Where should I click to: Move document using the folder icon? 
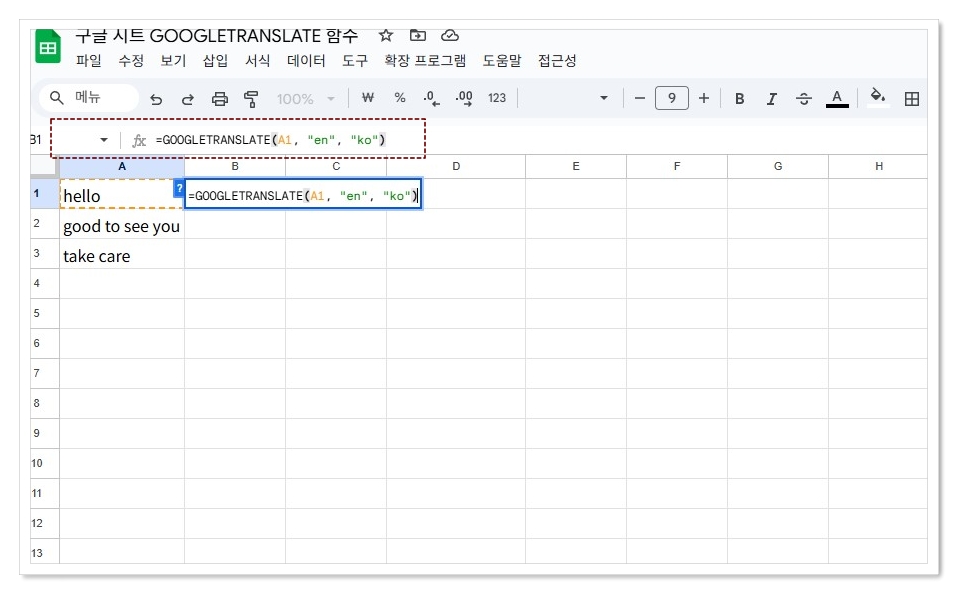coord(418,35)
